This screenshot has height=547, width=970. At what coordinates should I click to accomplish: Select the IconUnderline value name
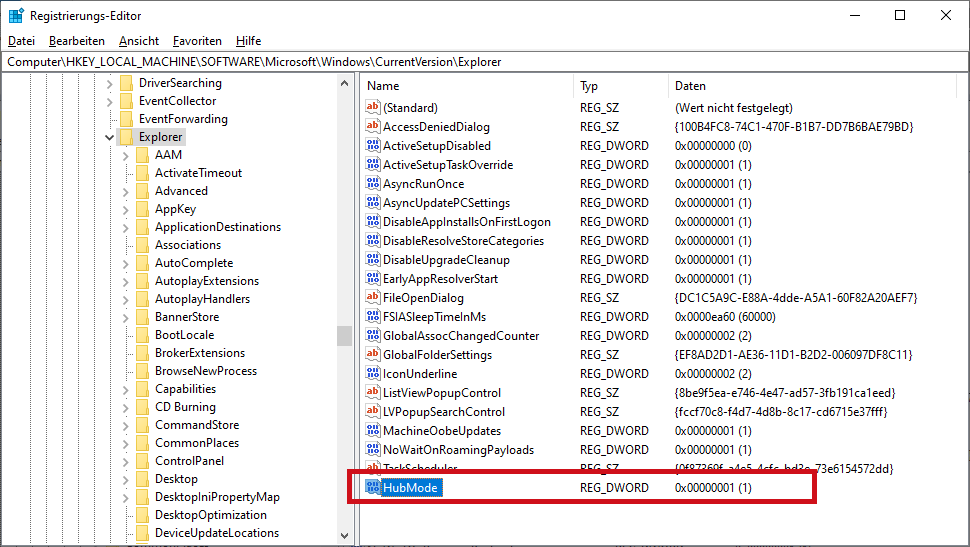pyautogui.click(x=420, y=374)
